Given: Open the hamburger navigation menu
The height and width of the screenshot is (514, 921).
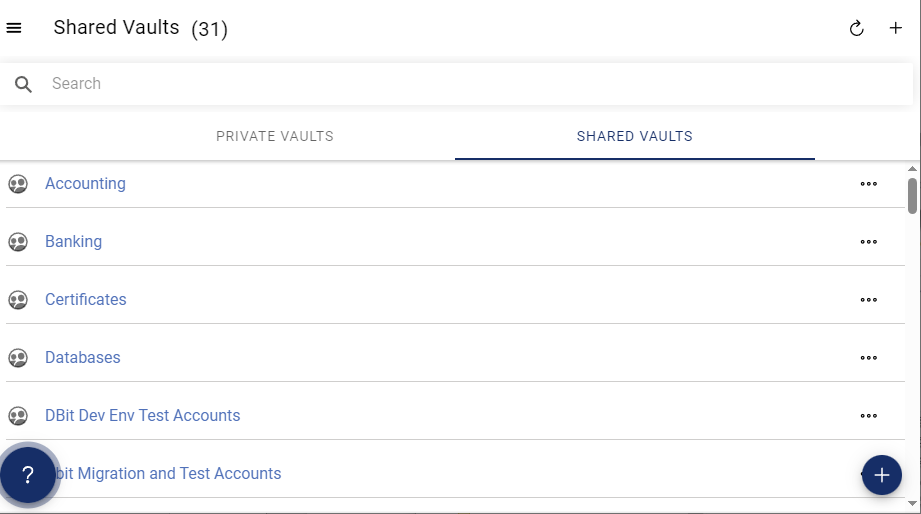Looking at the screenshot, I should point(14,28).
